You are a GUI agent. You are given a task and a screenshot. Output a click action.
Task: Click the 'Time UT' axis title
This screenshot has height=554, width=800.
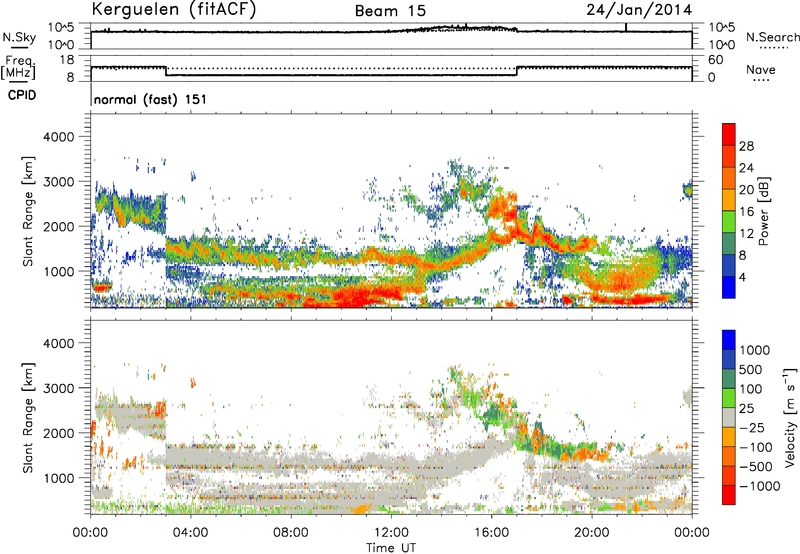[x=391, y=548]
